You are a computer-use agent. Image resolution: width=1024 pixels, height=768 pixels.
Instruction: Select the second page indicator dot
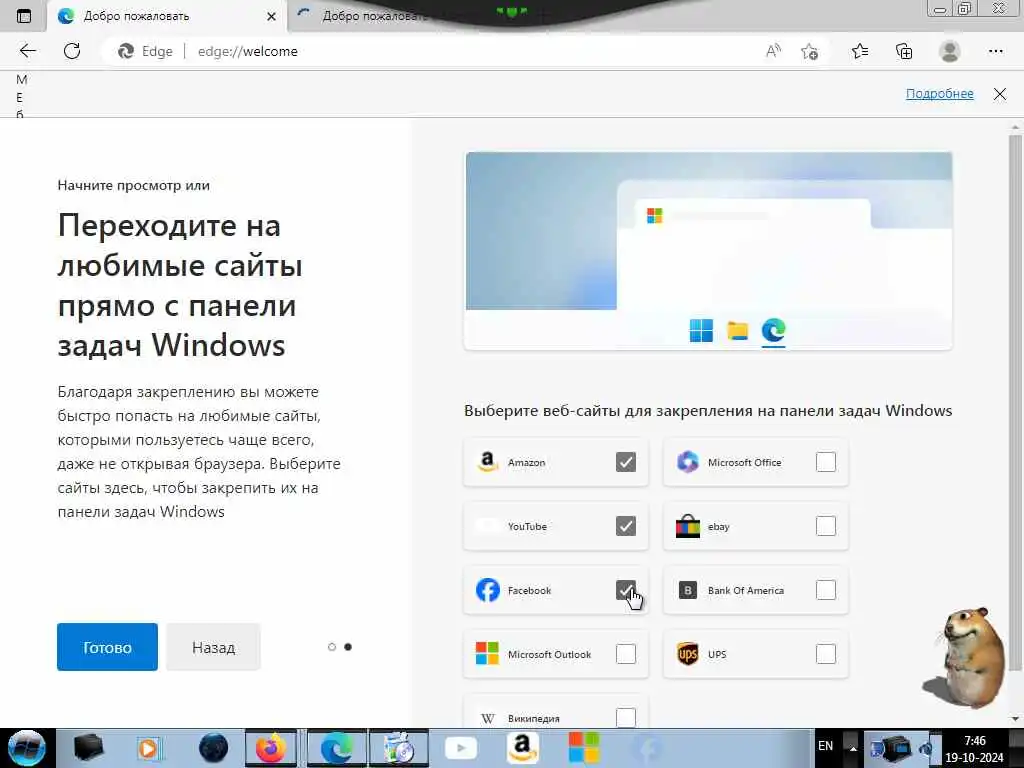(x=348, y=647)
